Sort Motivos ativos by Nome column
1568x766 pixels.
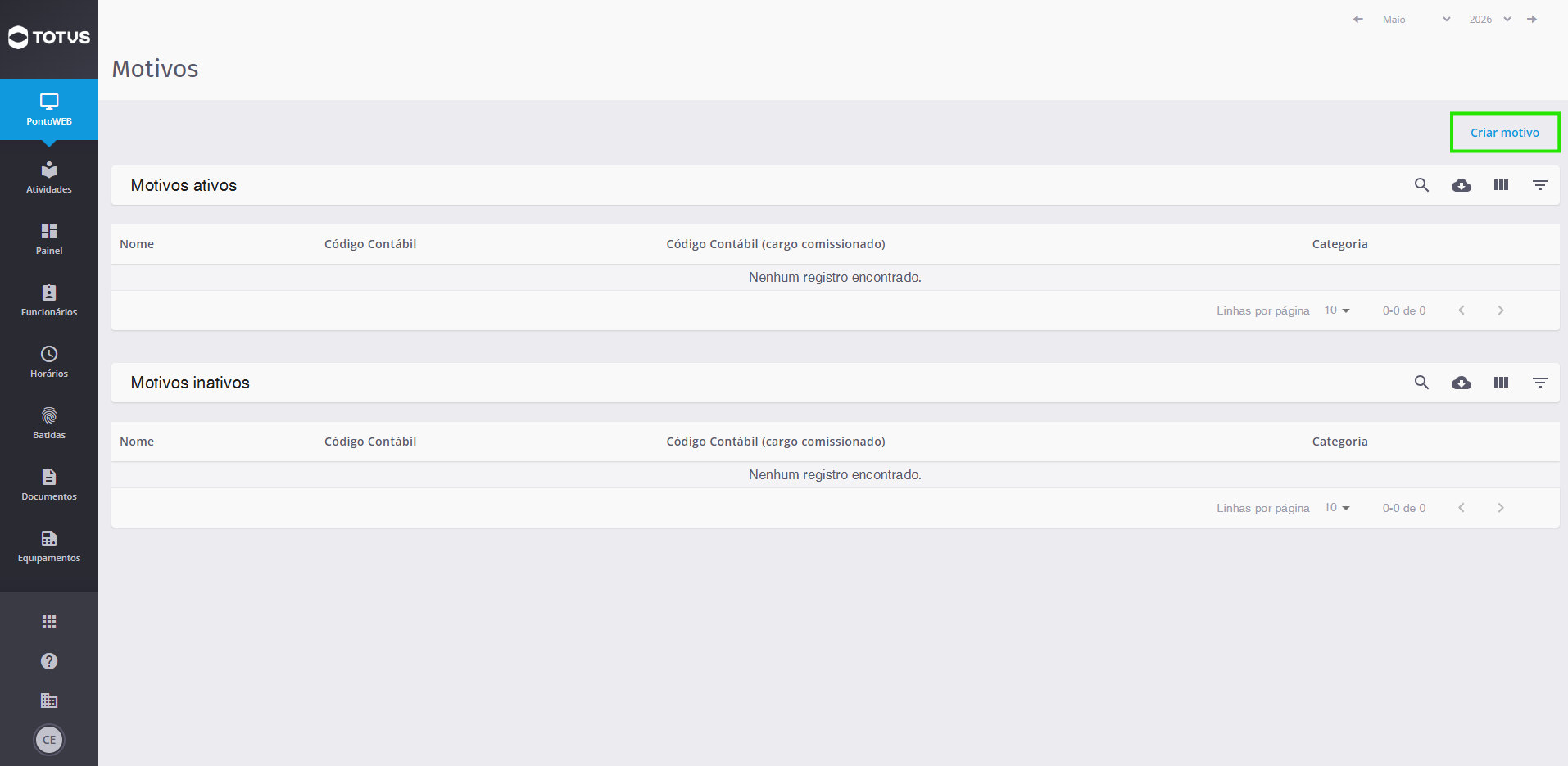coord(137,244)
